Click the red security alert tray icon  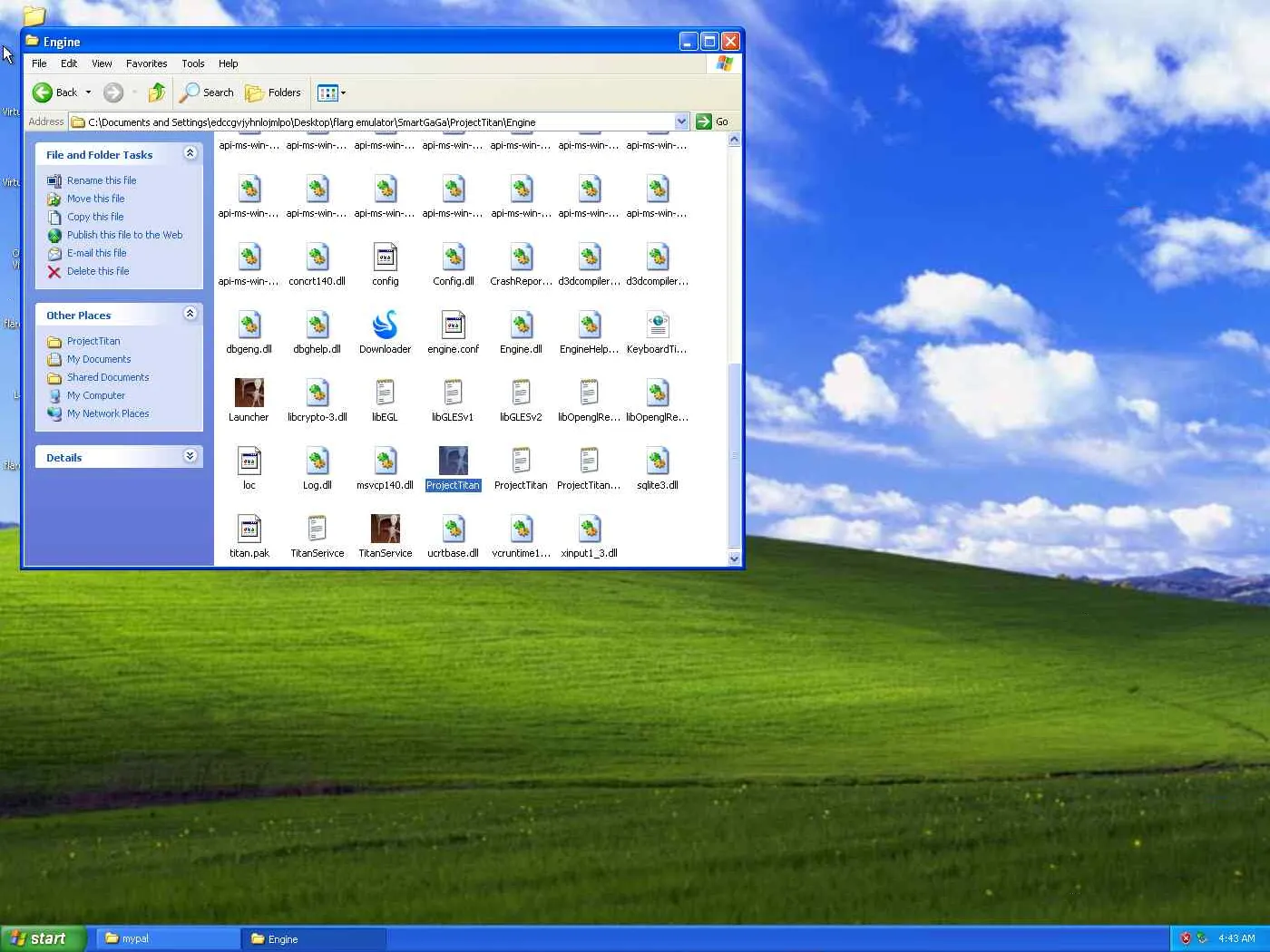click(x=1186, y=938)
